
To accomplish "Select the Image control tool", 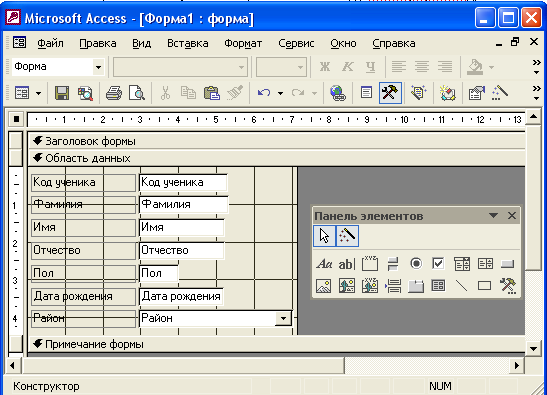I will pos(324,286).
